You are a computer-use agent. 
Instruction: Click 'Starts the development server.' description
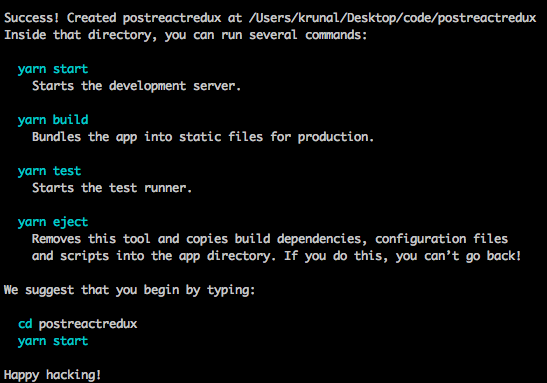[x=136, y=86]
